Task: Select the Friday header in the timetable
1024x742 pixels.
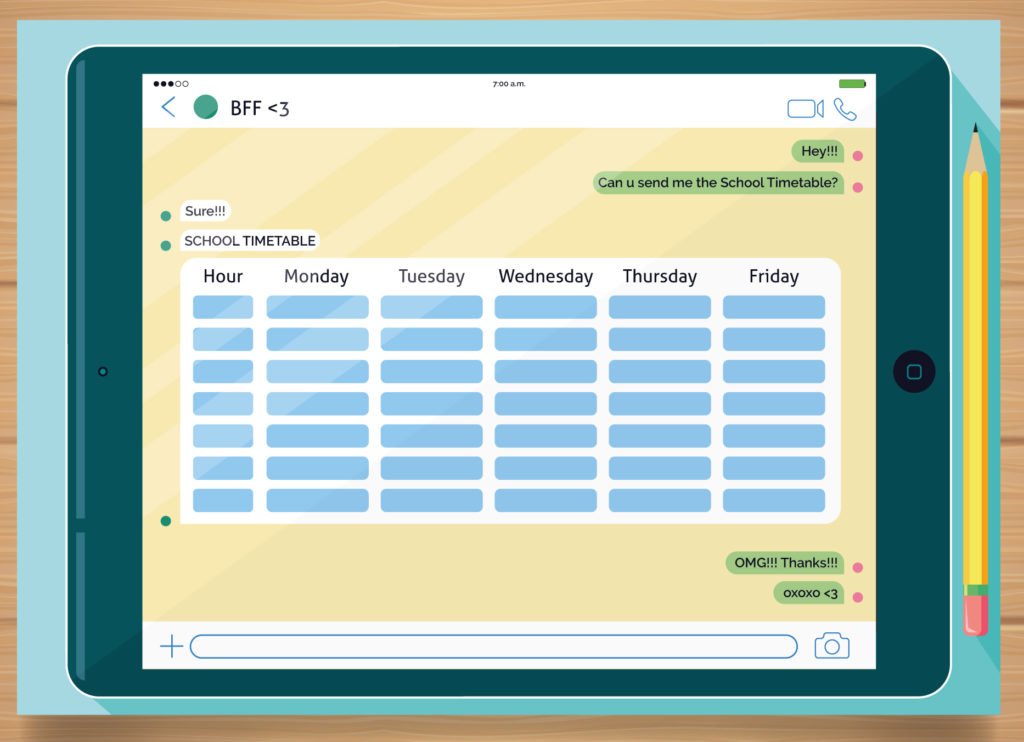Action: pyautogui.click(x=773, y=276)
